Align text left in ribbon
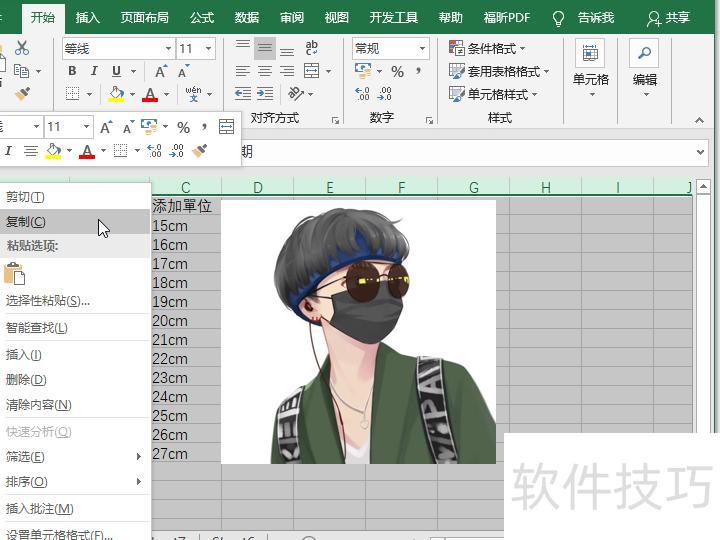The image size is (720, 540). pos(242,71)
